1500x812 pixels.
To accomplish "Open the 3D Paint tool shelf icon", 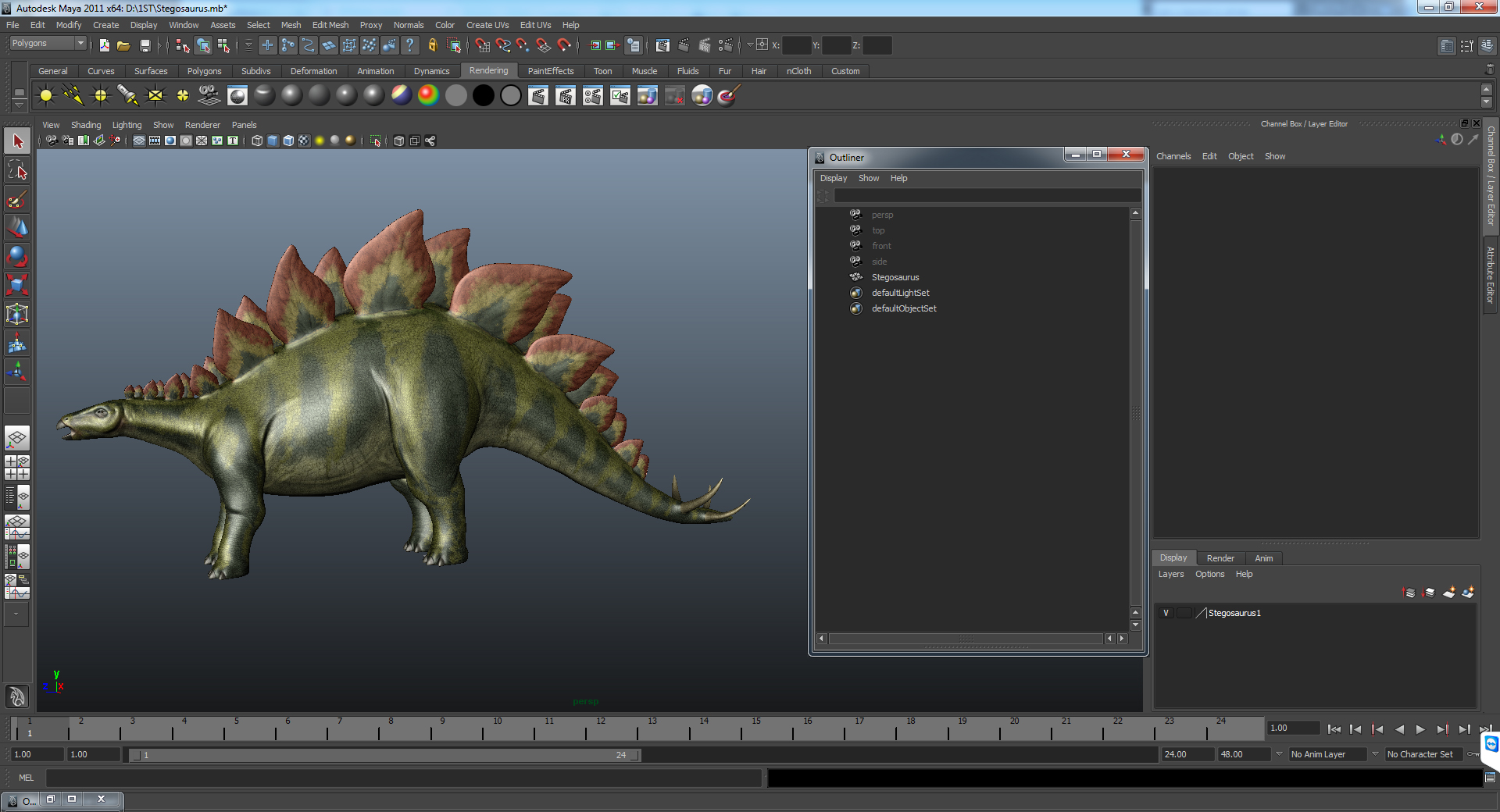I will click(729, 96).
